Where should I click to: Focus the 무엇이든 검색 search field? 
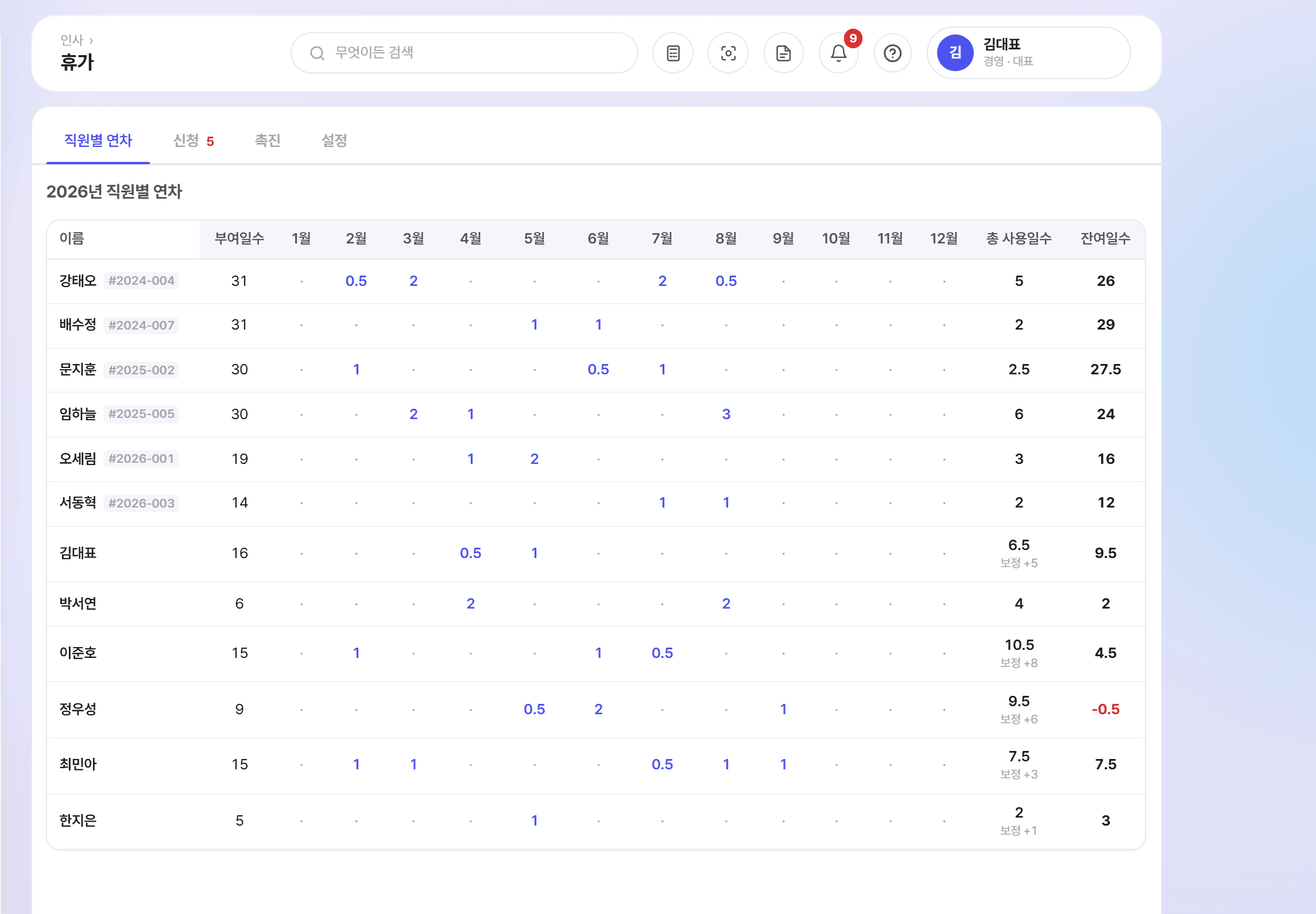click(x=464, y=53)
